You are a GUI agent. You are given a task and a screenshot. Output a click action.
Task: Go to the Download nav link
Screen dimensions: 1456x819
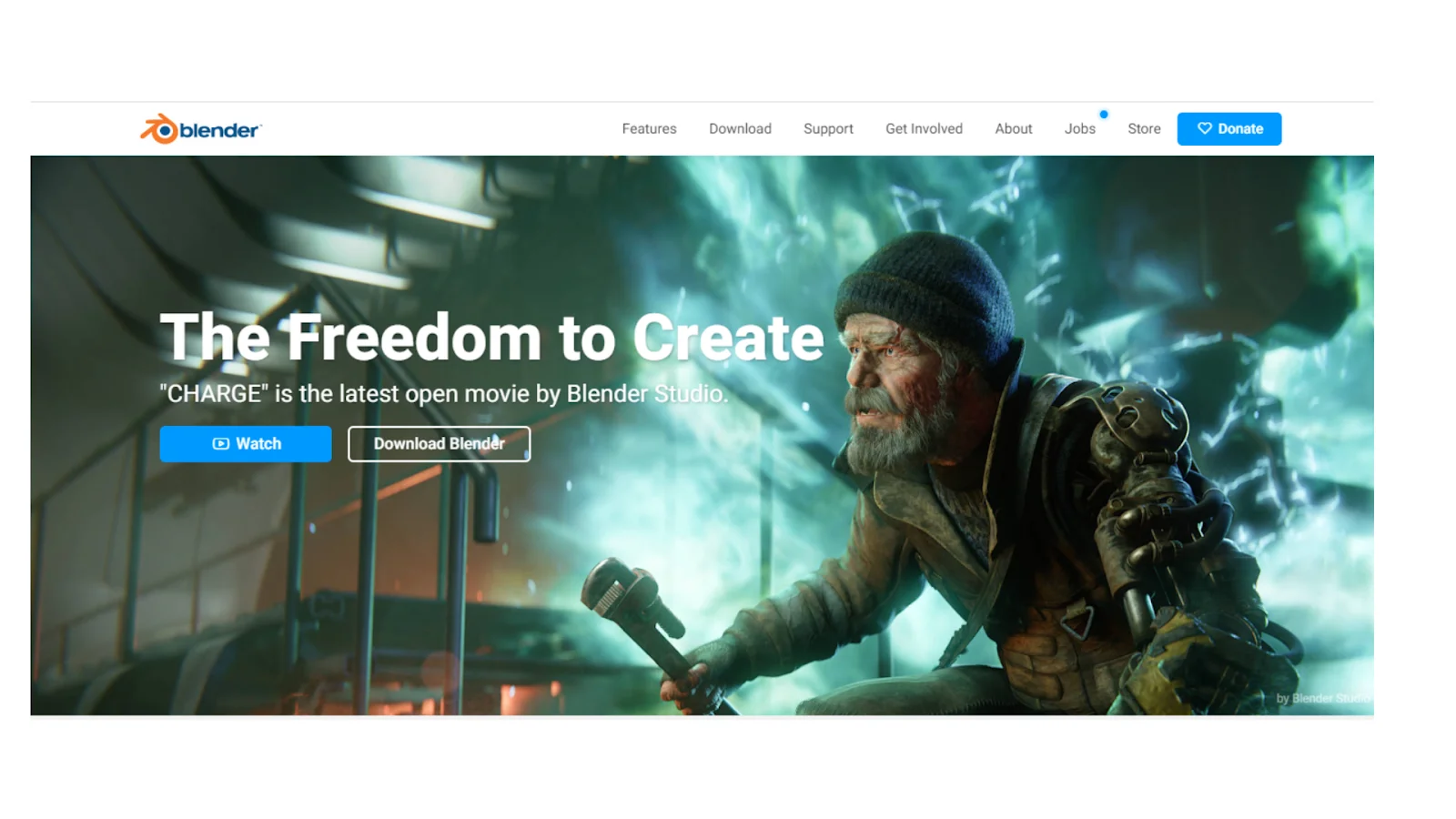tap(740, 129)
